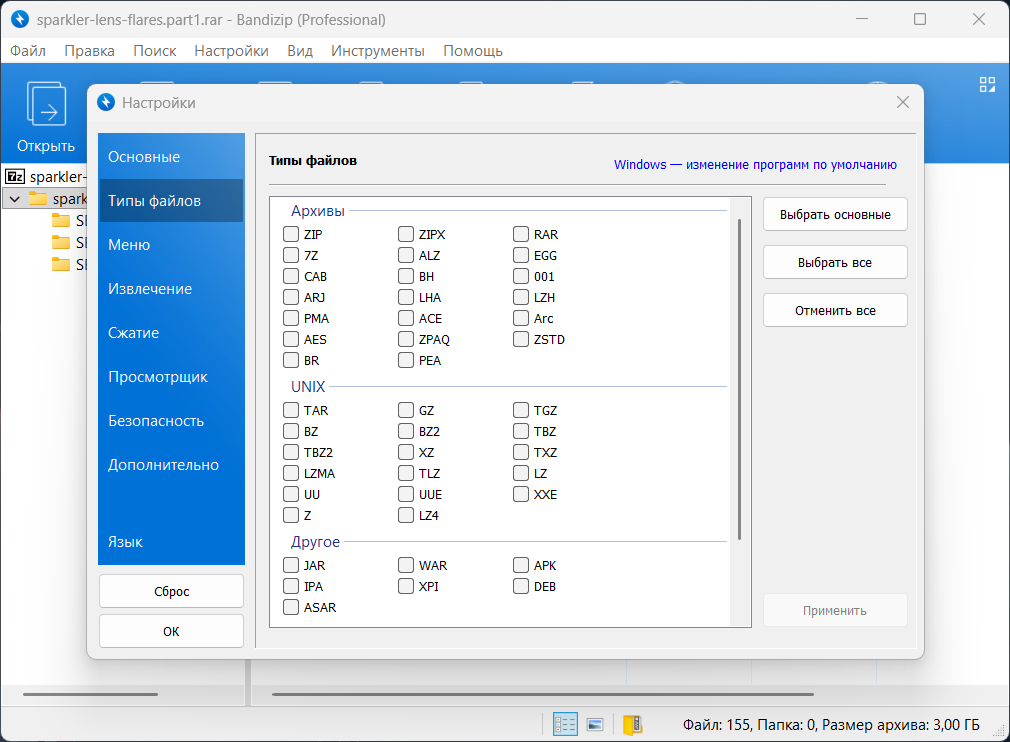The height and width of the screenshot is (742, 1010).
Task: Click the Bandizip icon in settings title
Action: click(x=107, y=102)
